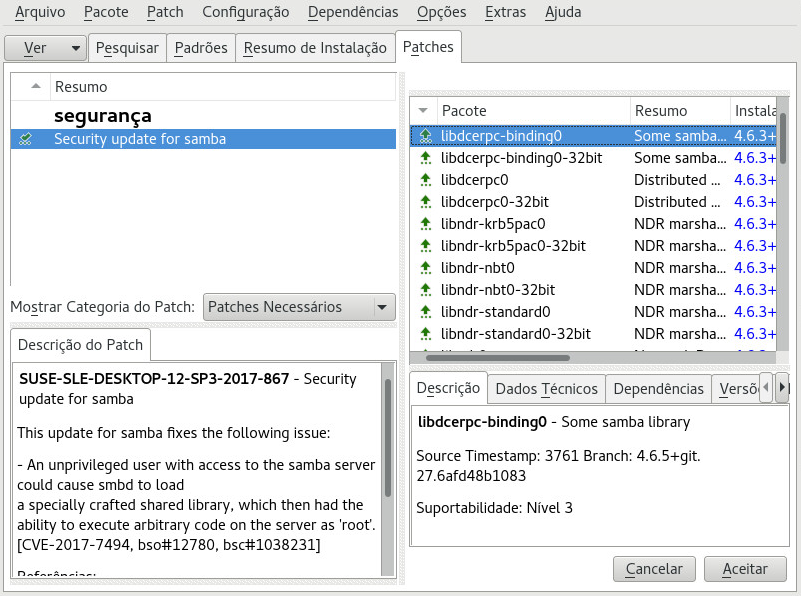The image size is (801, 596).
Task: Sort package list by status column arrow
Action: 423,110
